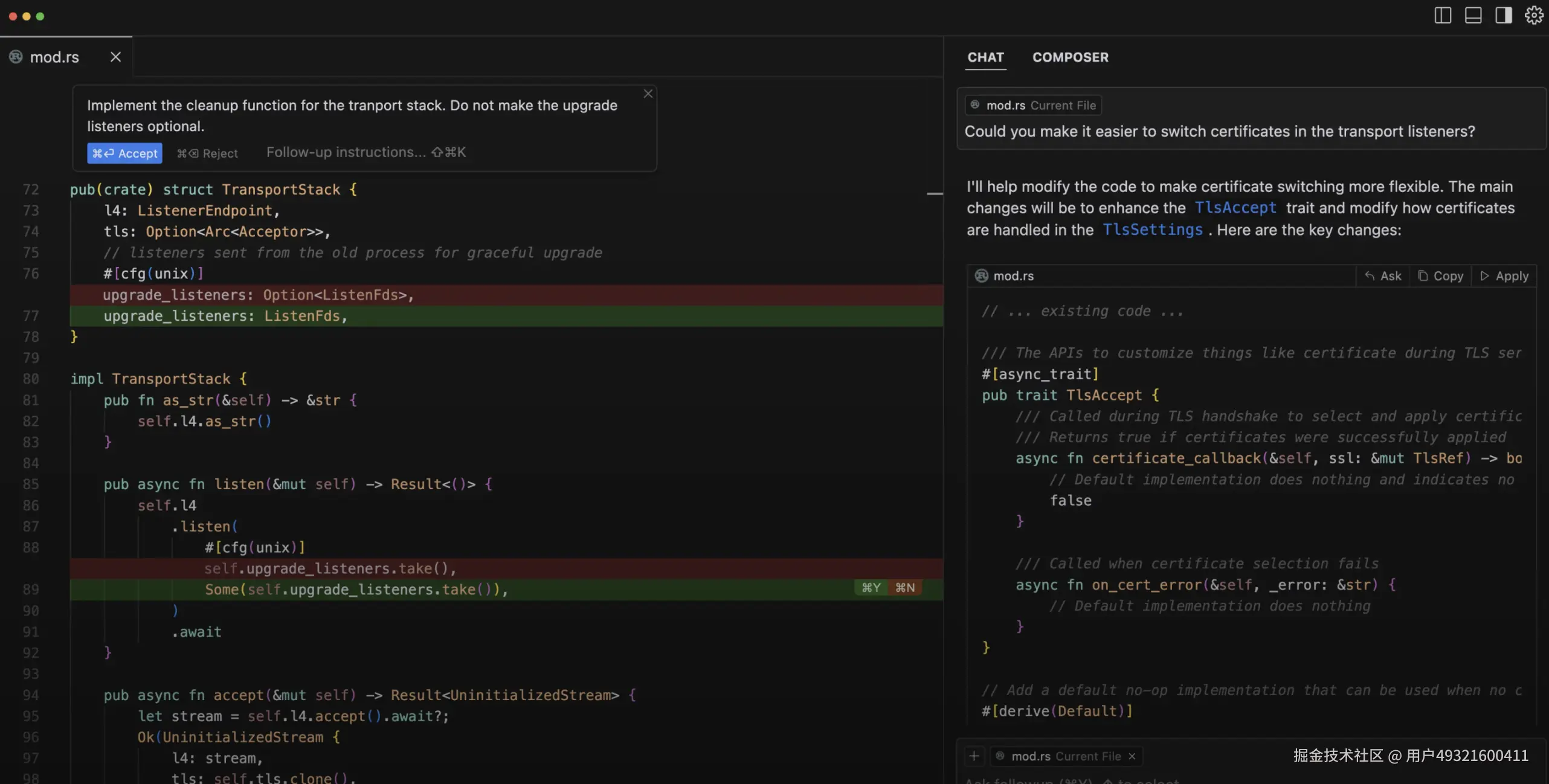Copy the mod.rs code block

pyautogui.click(x=1440, y=276)
